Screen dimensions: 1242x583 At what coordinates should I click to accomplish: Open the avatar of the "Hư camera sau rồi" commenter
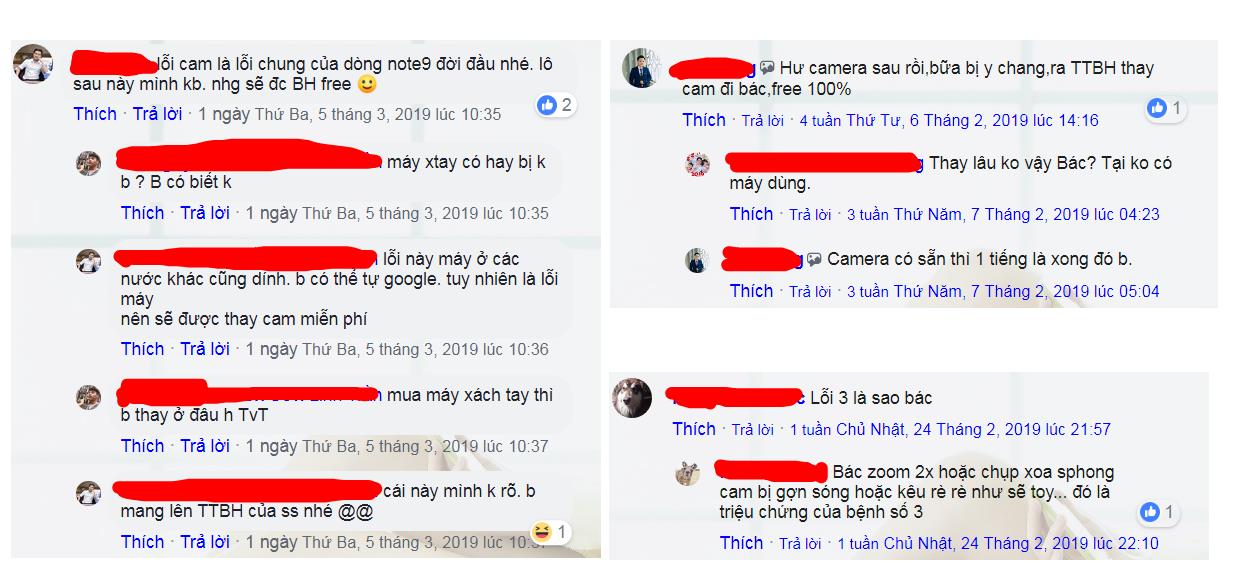pyautogui.click(x=641, y=69)
